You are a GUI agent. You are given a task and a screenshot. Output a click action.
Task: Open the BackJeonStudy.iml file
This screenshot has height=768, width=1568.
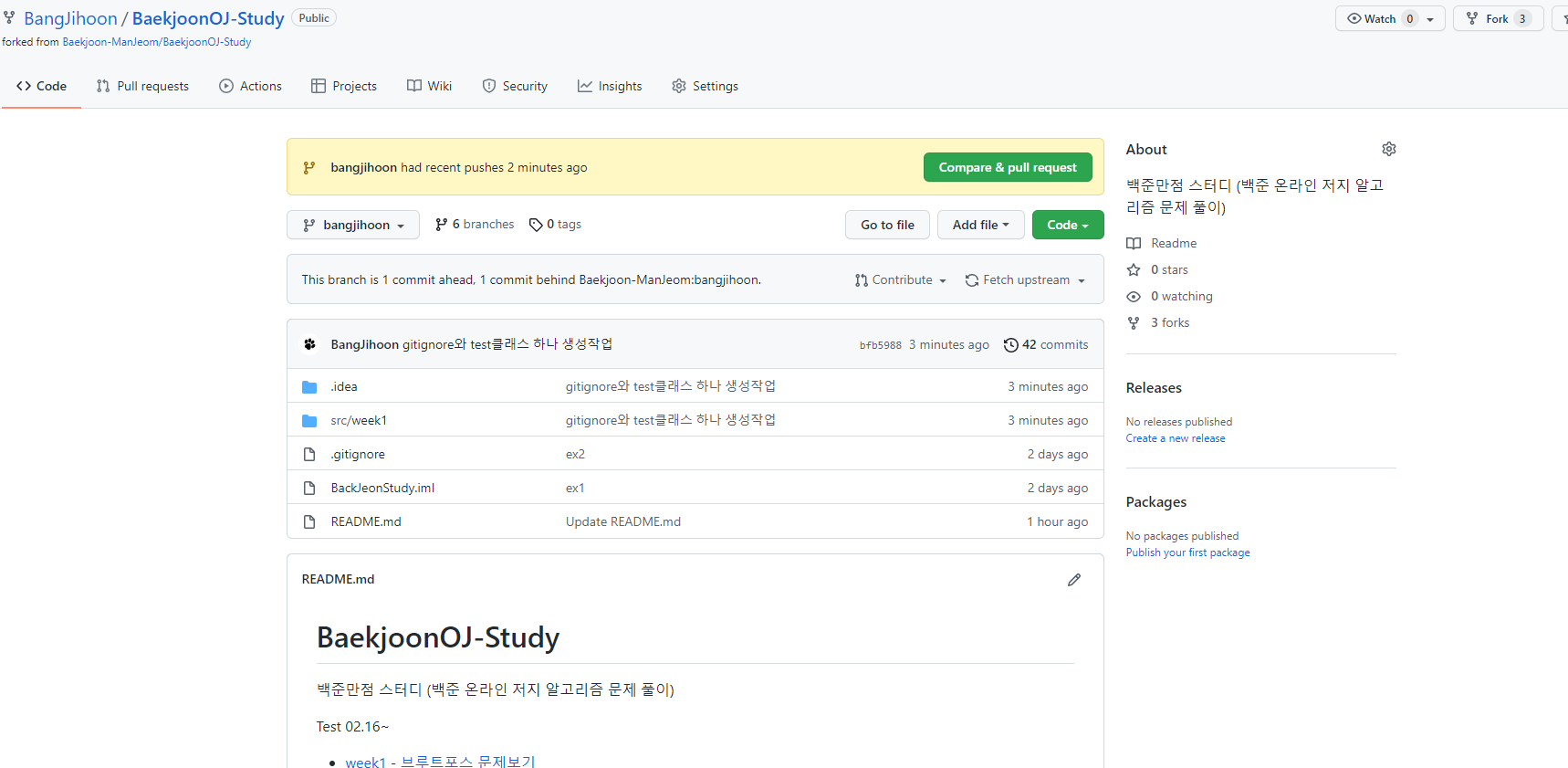[x=382, y=488]
